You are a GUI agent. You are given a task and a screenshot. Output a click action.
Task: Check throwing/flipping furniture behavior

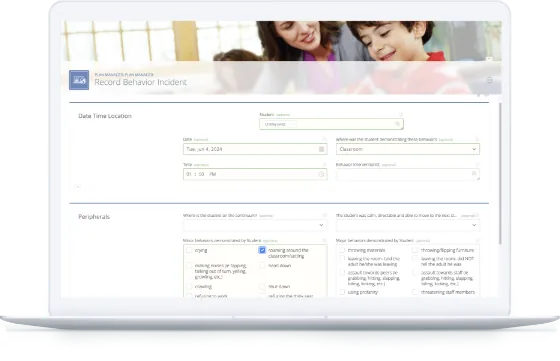click(415, 250)
